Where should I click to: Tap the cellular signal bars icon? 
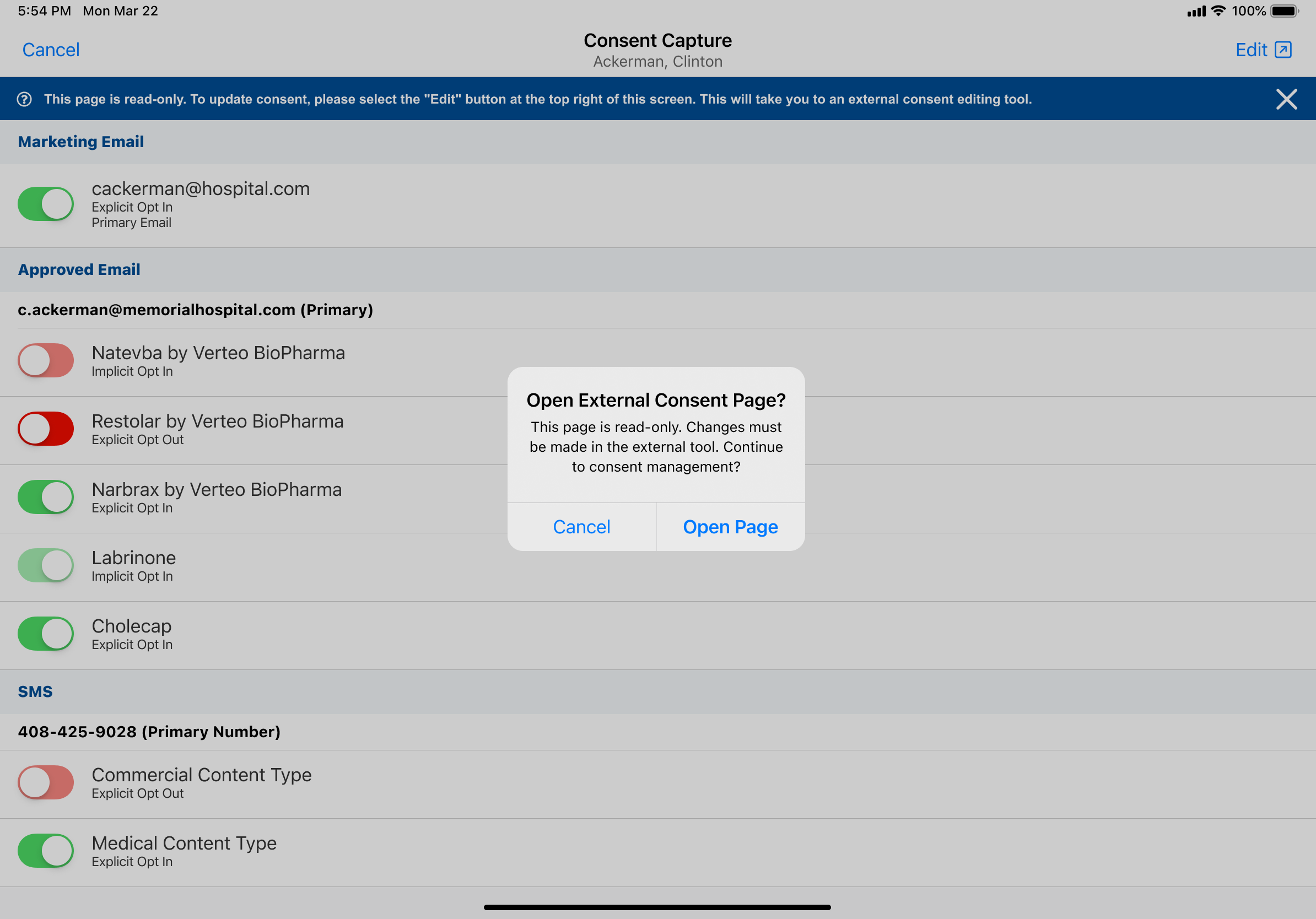(1196, 11)
